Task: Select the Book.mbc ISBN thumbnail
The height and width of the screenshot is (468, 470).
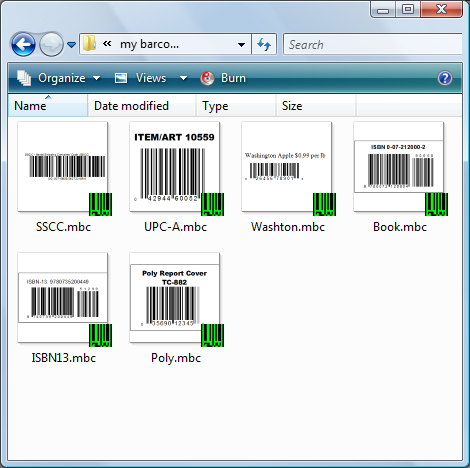Action: 399,167
